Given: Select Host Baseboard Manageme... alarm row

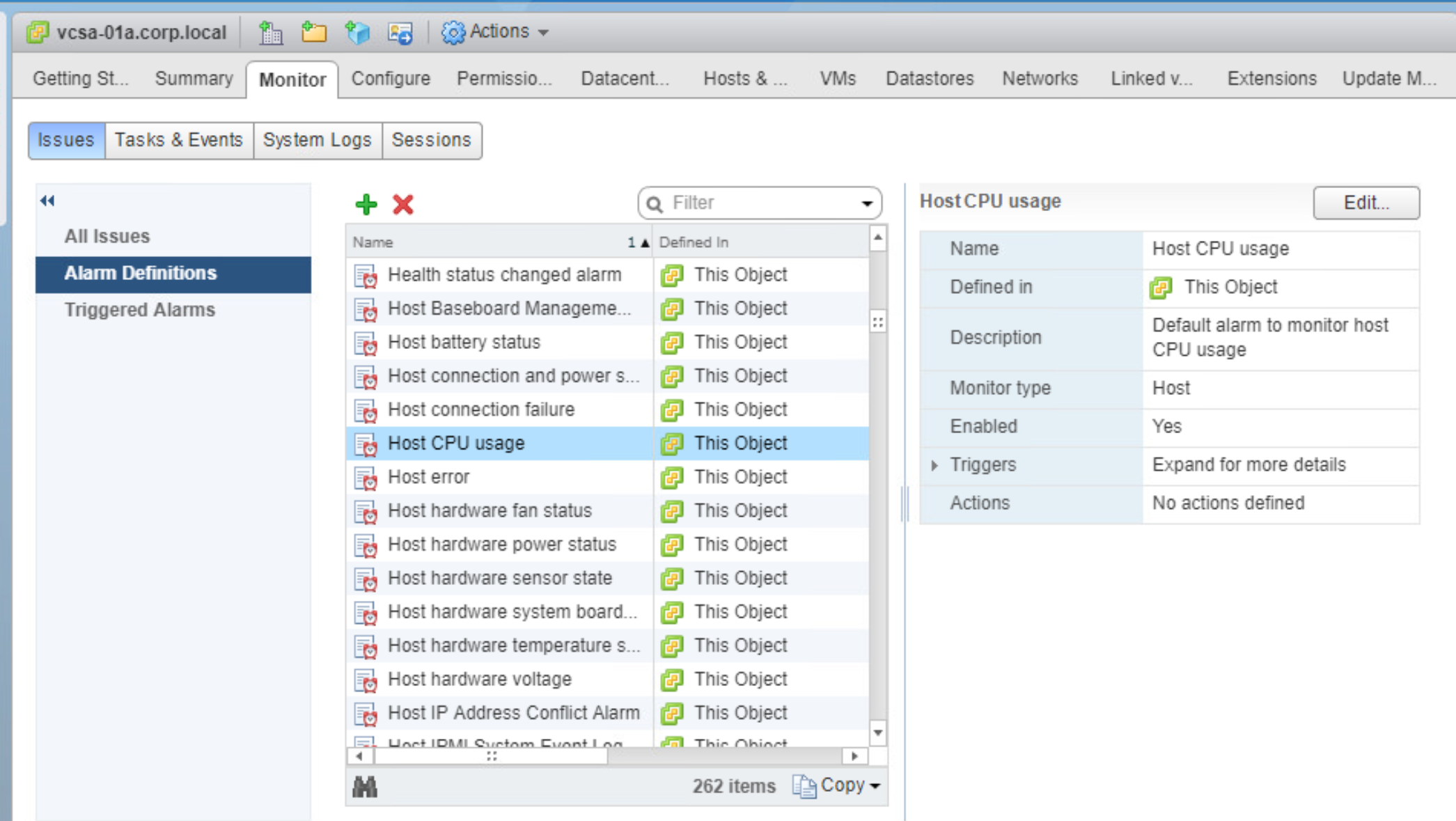Looking at the screenshot, I should click(607, 308).
